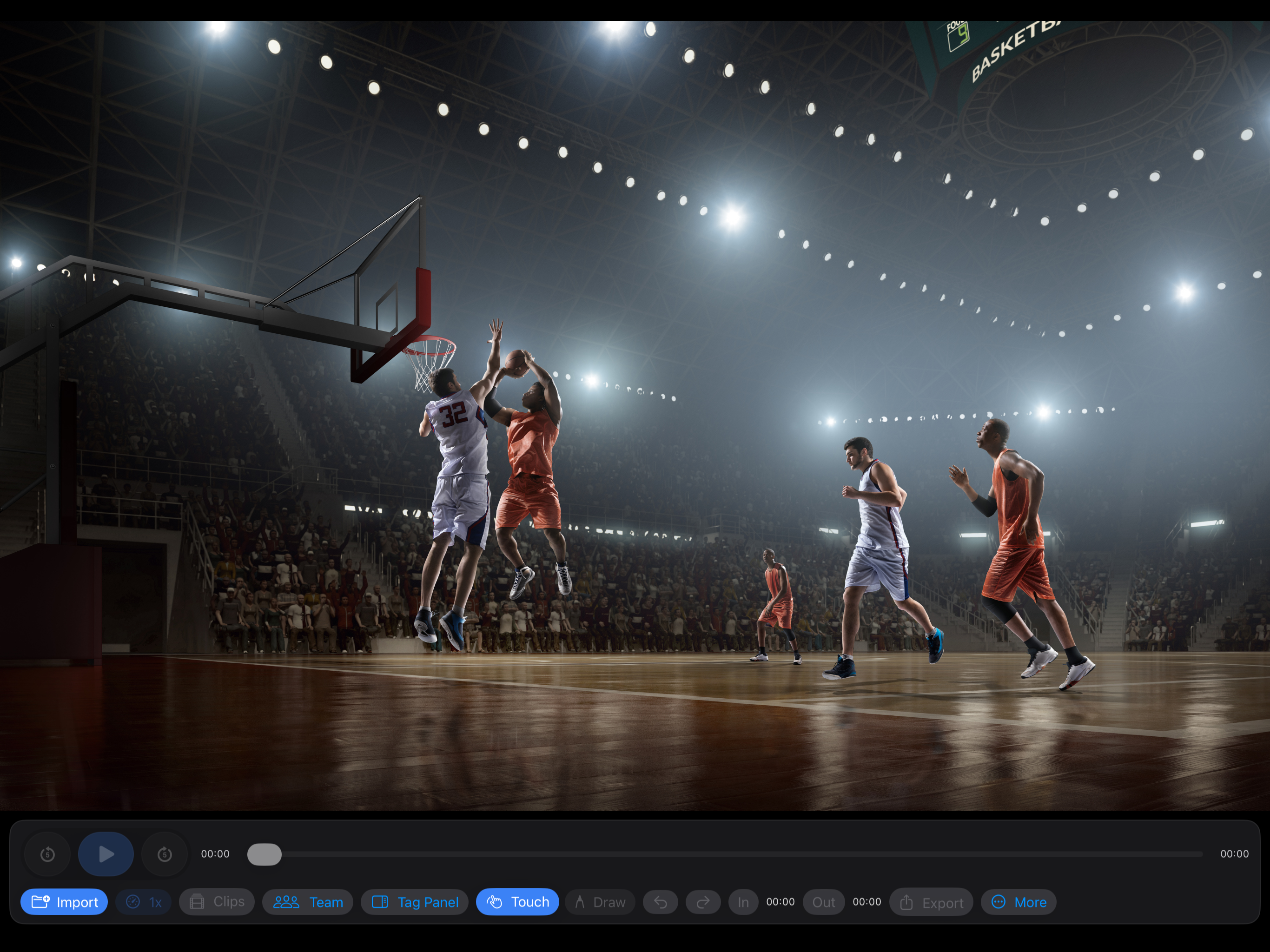Image resolution: width=1270 pixels, height=952 pixels.
Task: Redo the last action
Action: click(x=703, y=901)
